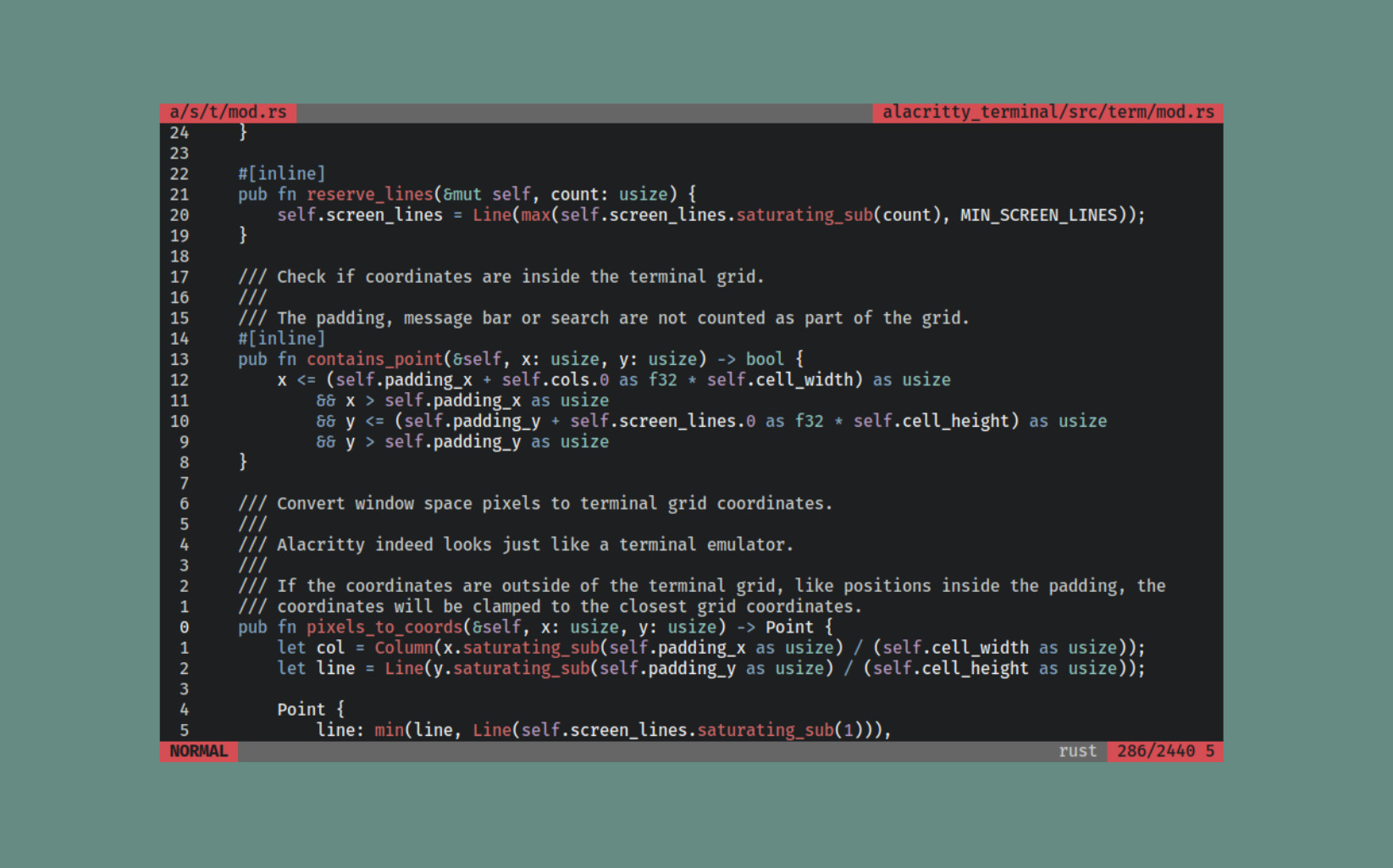1393x868 pixels.
Task: Click the '&& y > self.padding_y as usize' line
Action: pos(462,442)
